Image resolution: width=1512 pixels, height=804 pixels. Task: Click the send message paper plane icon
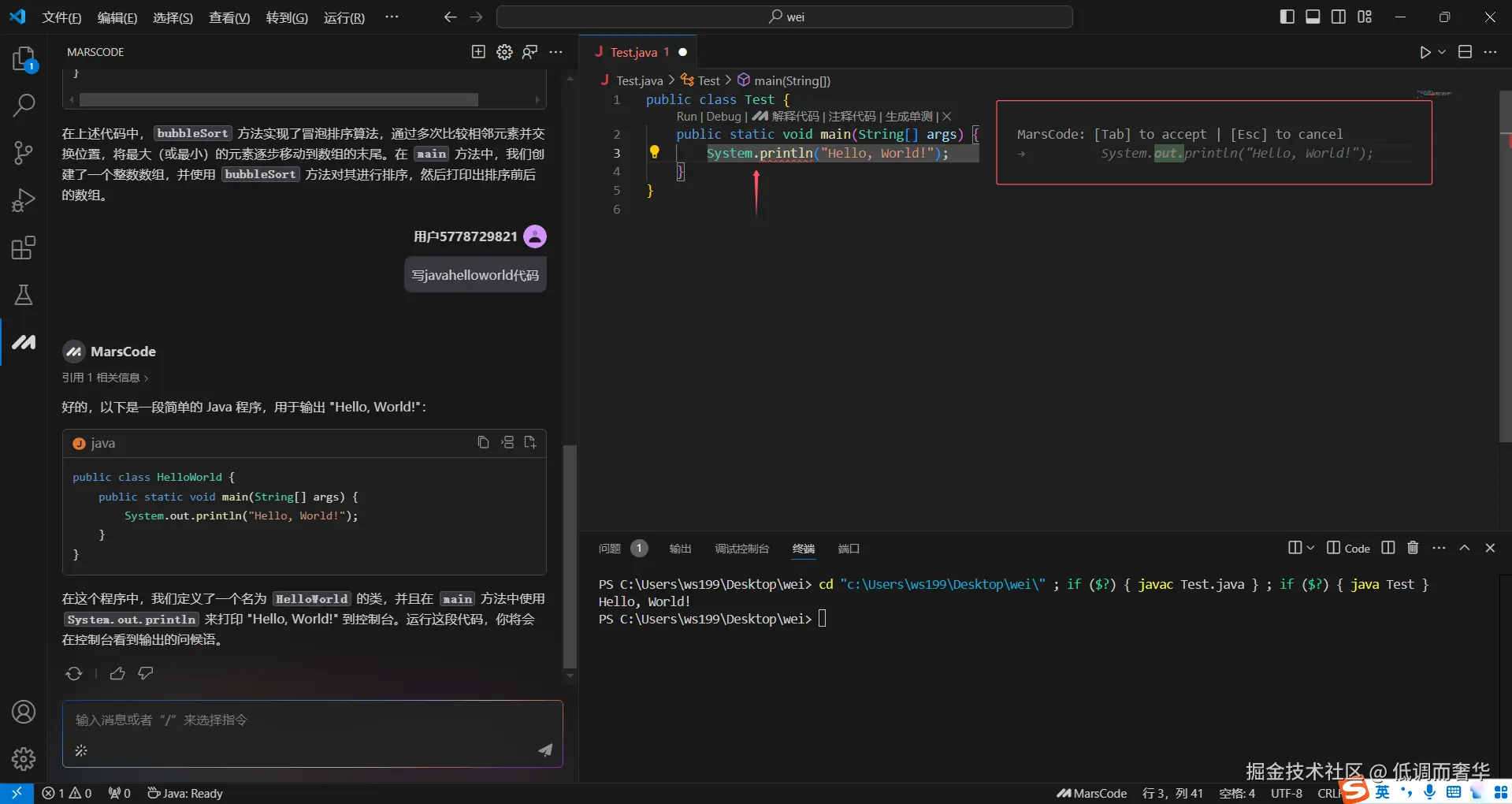pyautogui.click(x=545, y=750)
